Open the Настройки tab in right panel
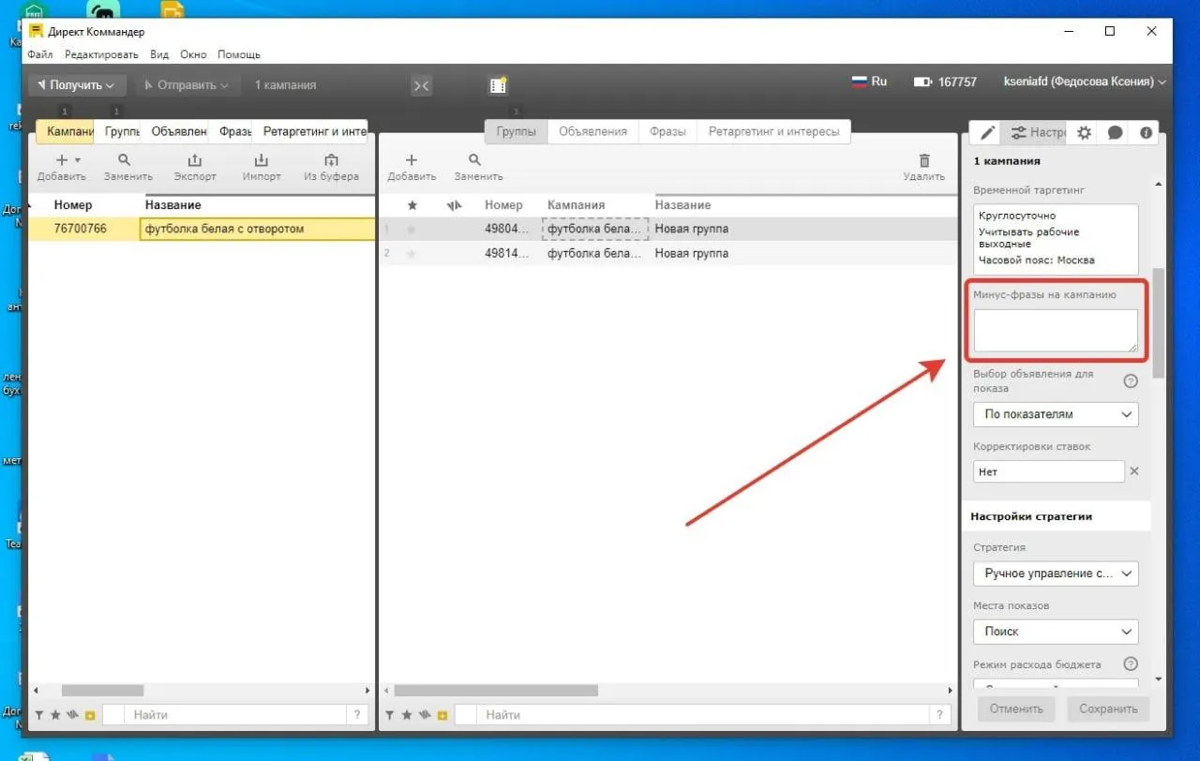Screen dimensions: 1200x761 coord(1035,133)
